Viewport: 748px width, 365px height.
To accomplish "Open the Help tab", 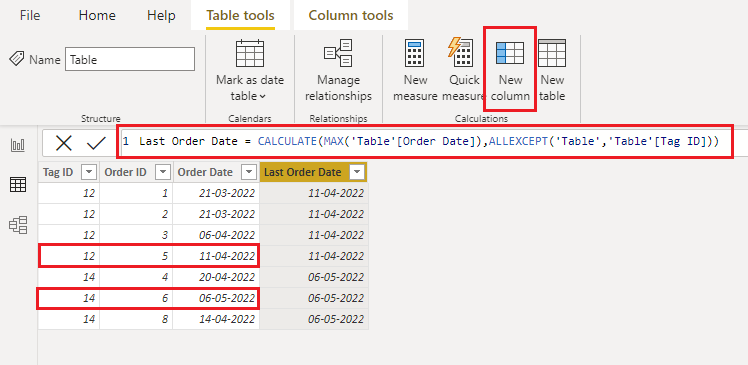I will pyautogui.click(x=161, y=15).
